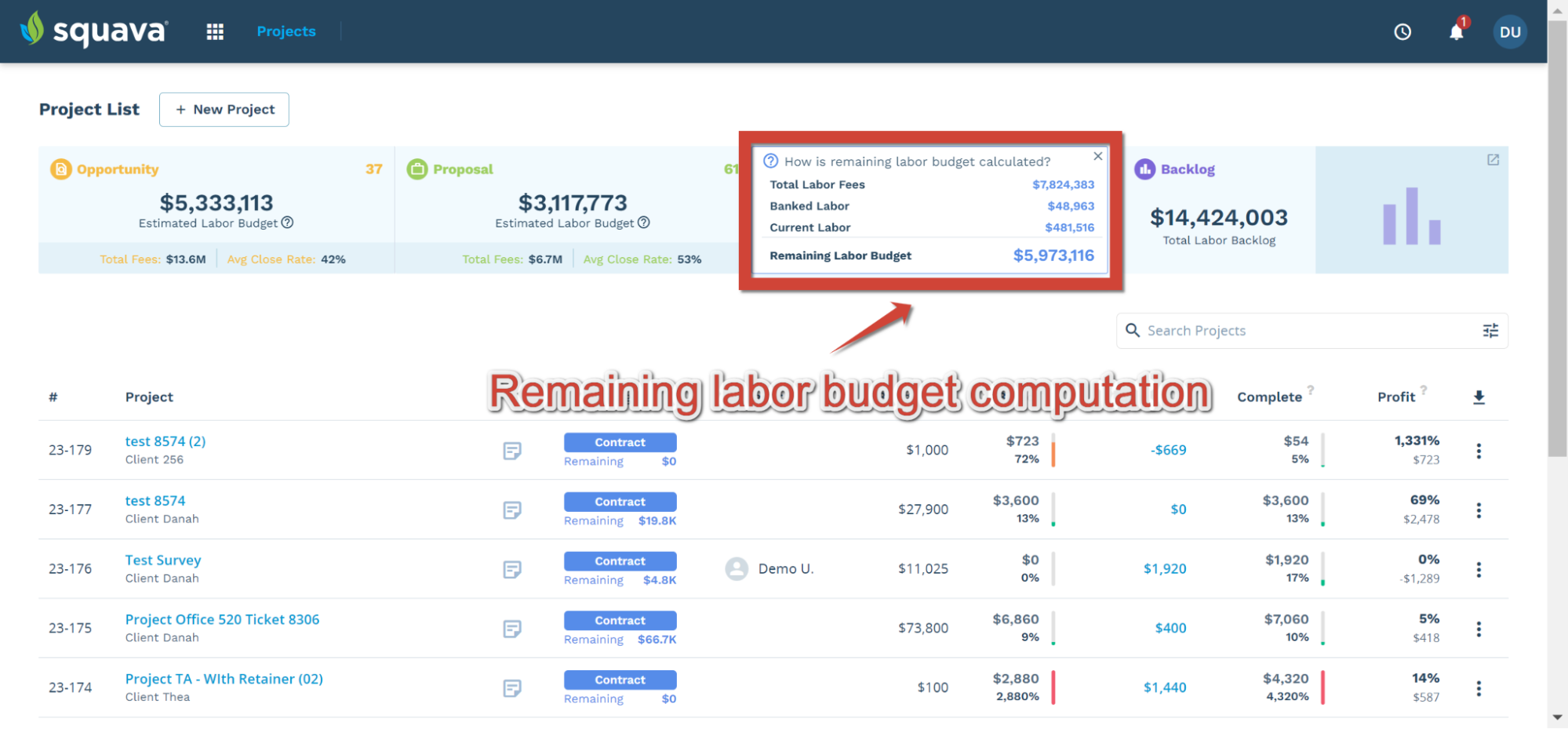Image resolution: width=1568 pixels, height=729 pixels.
Task: Open the notes icon for project 23-179
Action: (x=512, y=451)
